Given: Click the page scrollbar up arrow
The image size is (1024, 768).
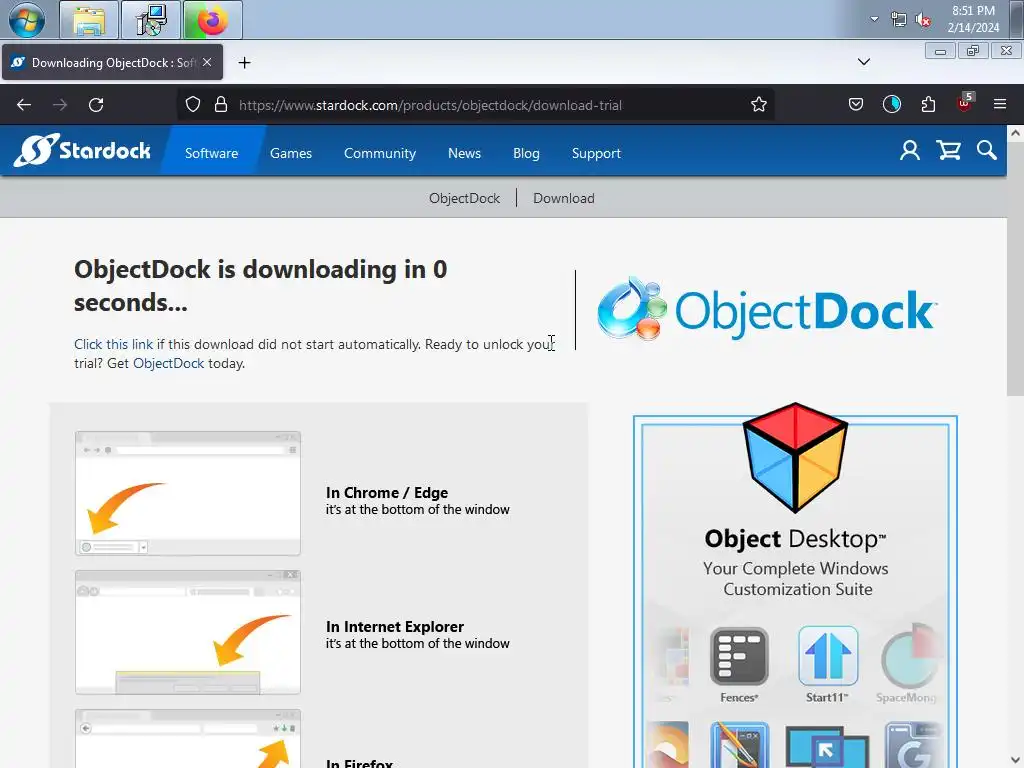Looking at the screenshot, I should (x=1015, y=133).
